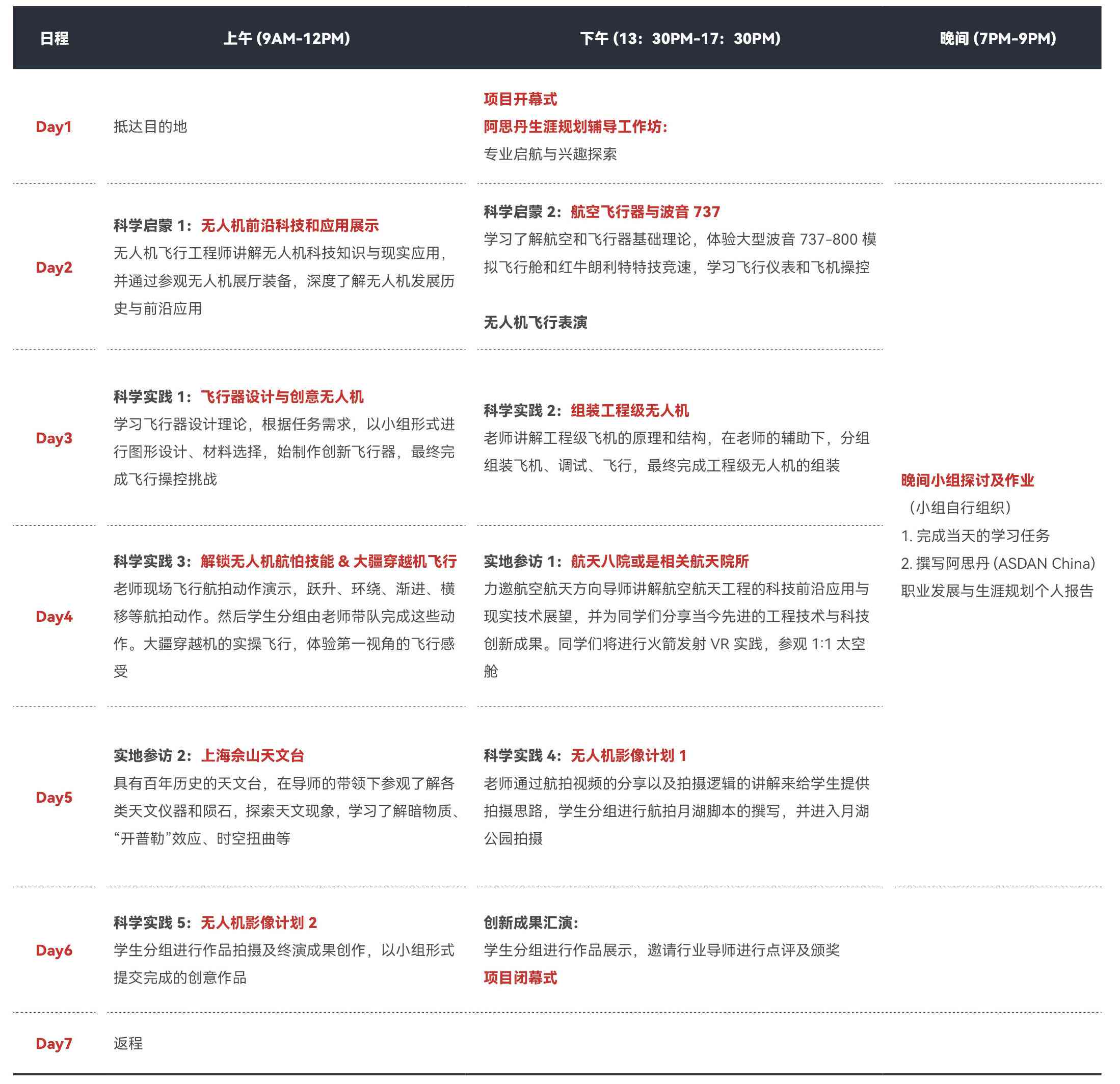Click 科学启蒙 1 label
1120x1084 pixels.
coord(151,225)
